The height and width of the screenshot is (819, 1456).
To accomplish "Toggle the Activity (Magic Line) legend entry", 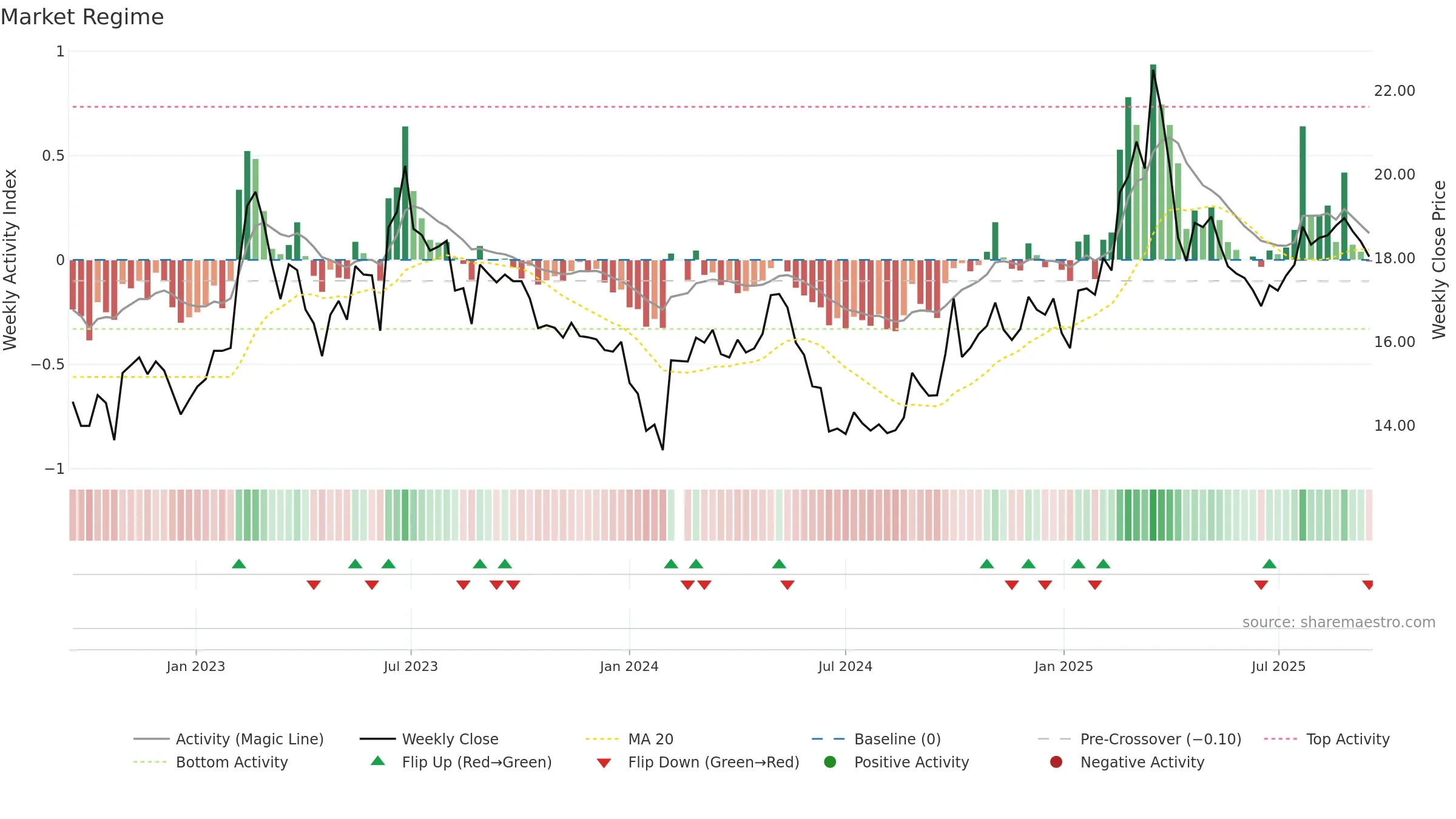I will 229,739.
